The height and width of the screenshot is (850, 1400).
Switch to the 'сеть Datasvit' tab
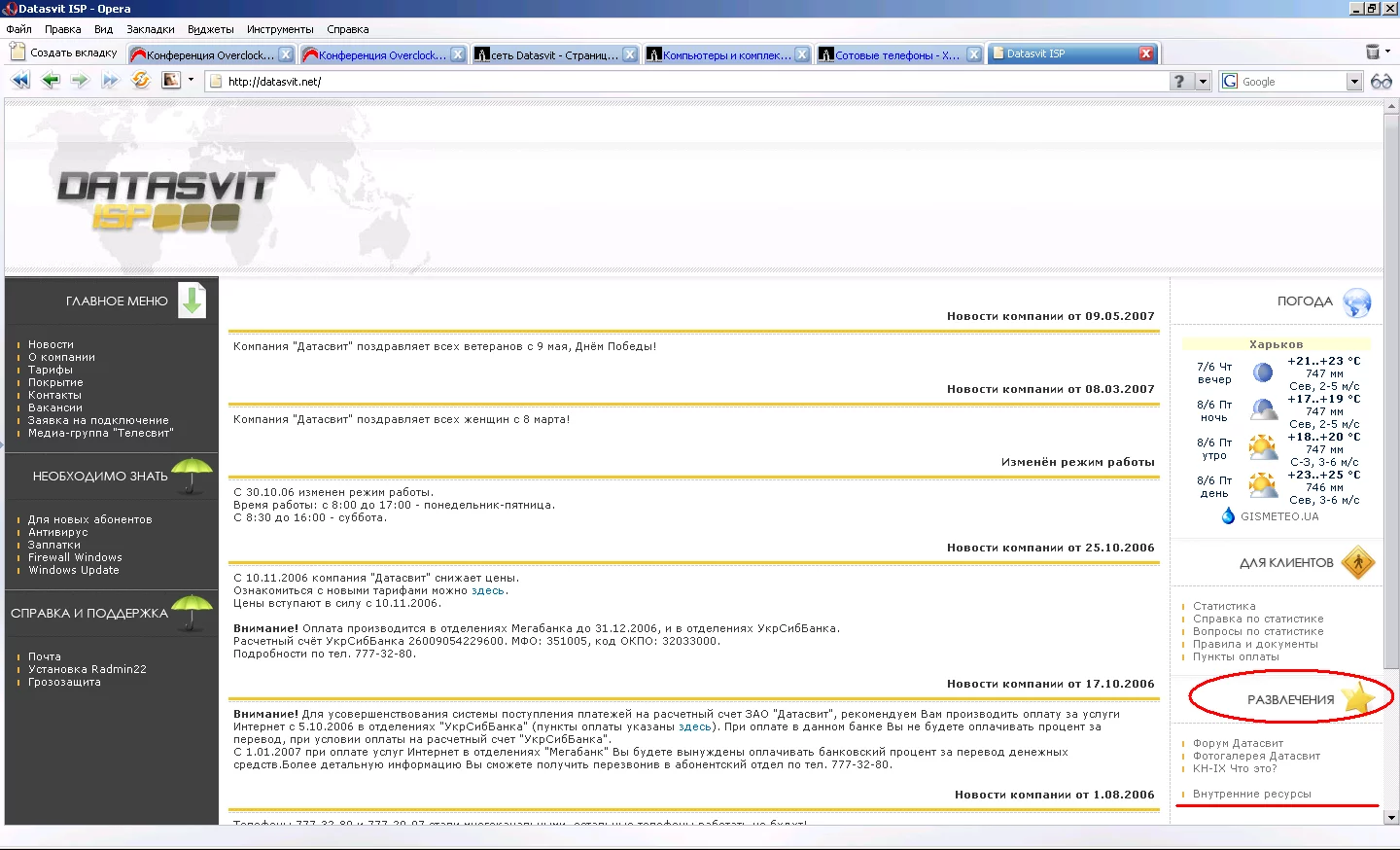(x=555, y=54)
